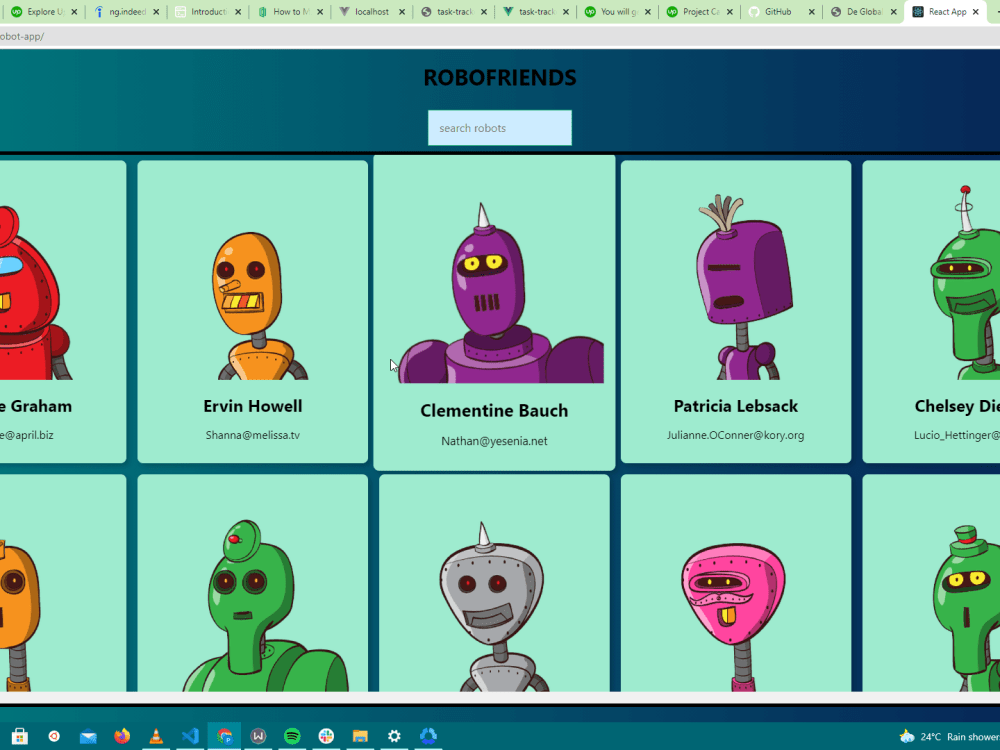Open File Explorer from taskbar

[x=360, y=736]
